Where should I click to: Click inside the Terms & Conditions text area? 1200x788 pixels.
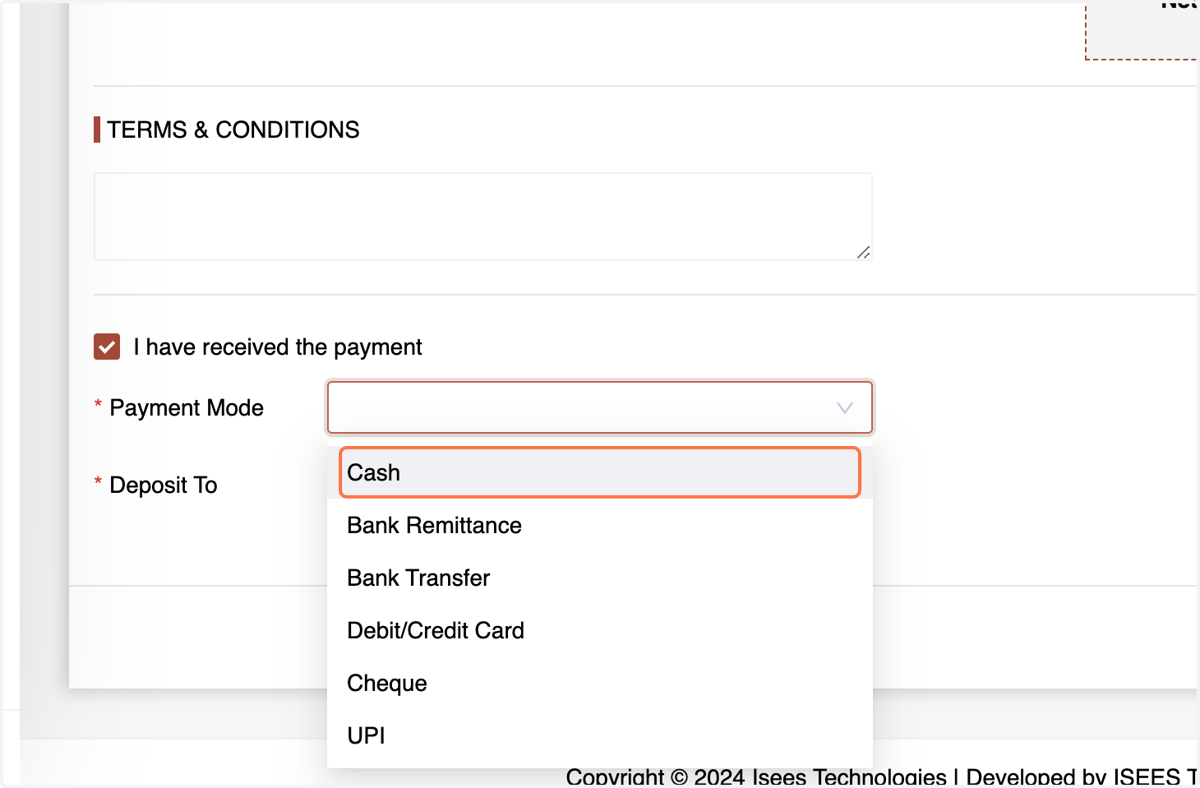click(x=483, y=217)
